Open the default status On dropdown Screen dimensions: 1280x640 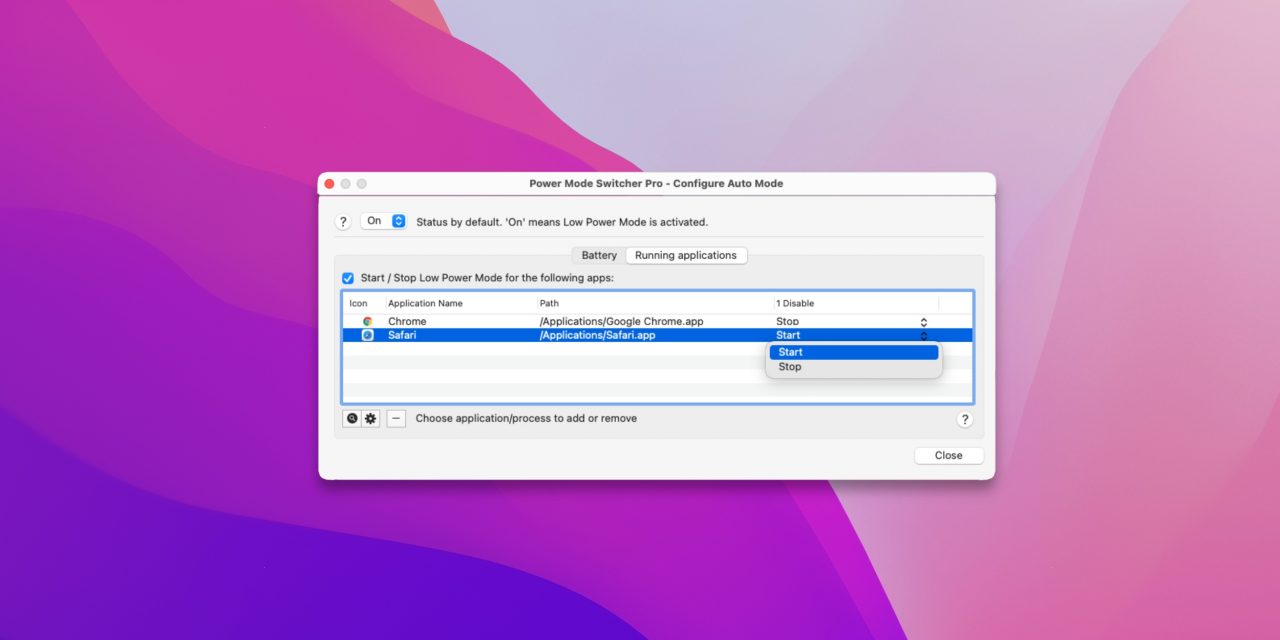384,221
